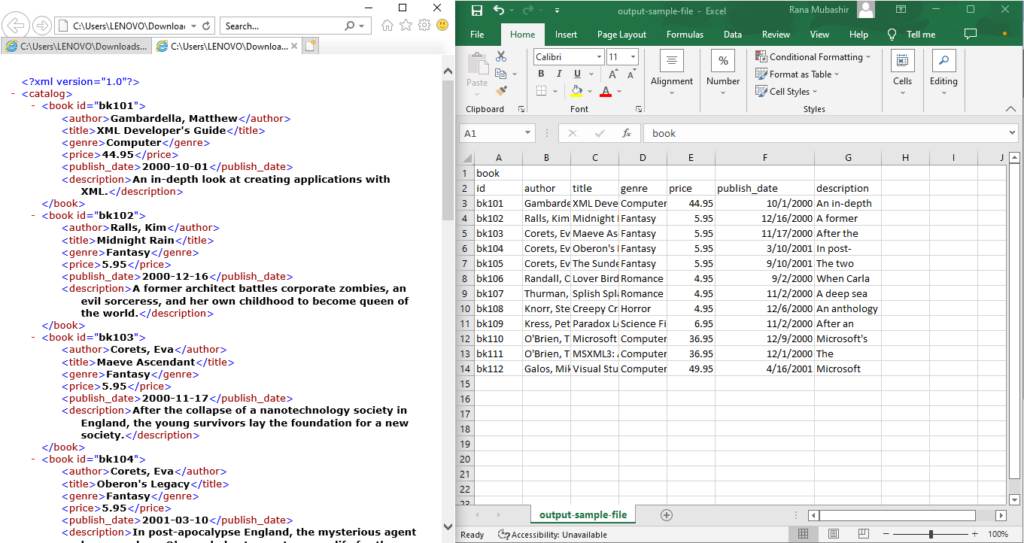1024x543 pixels.
Task: Switch to the Data tab
Action: point(732,35)
